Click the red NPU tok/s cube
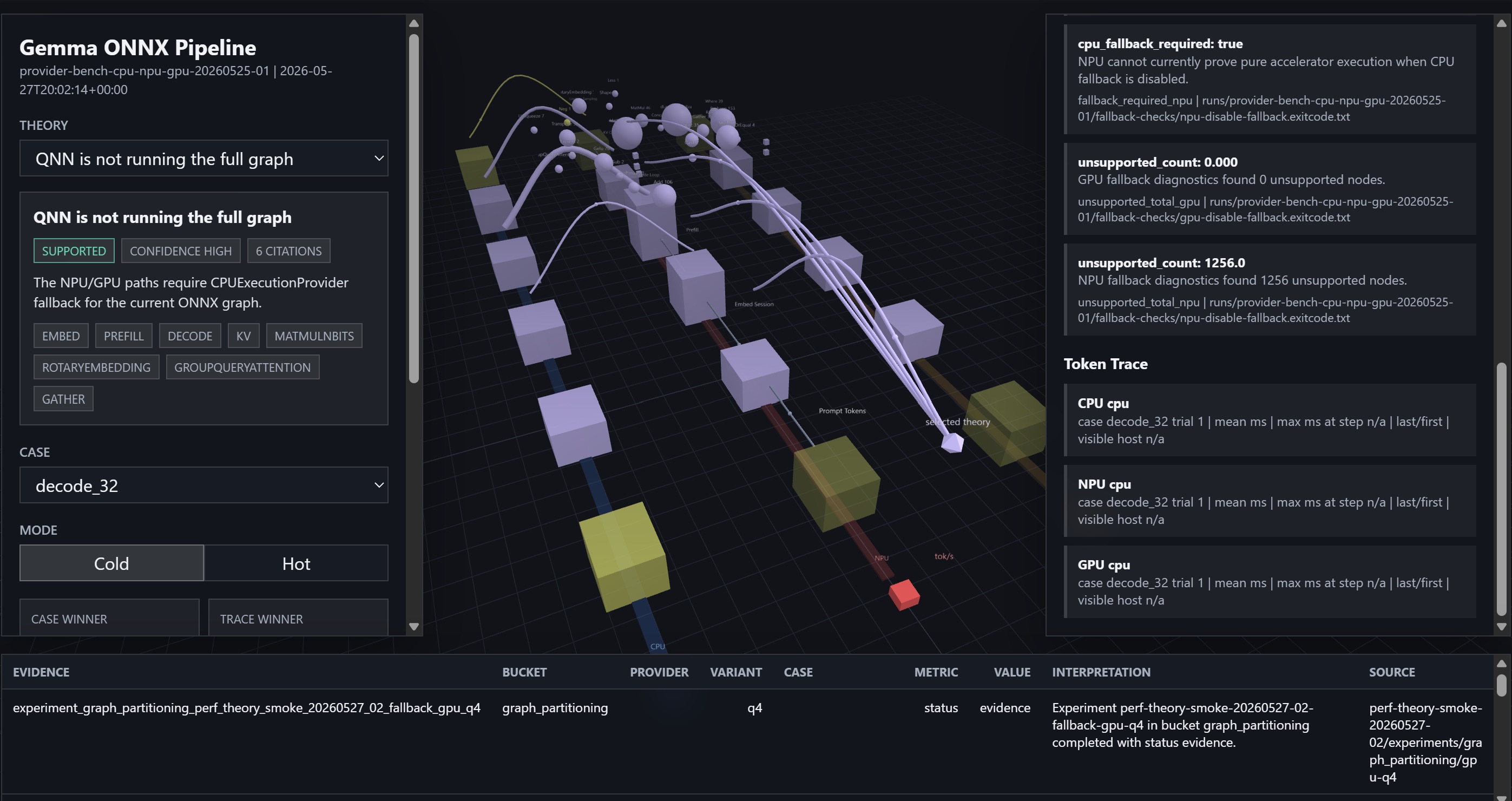Image resolution: width=1512 pixels, height=801 pixels. [x=904, y=594]
